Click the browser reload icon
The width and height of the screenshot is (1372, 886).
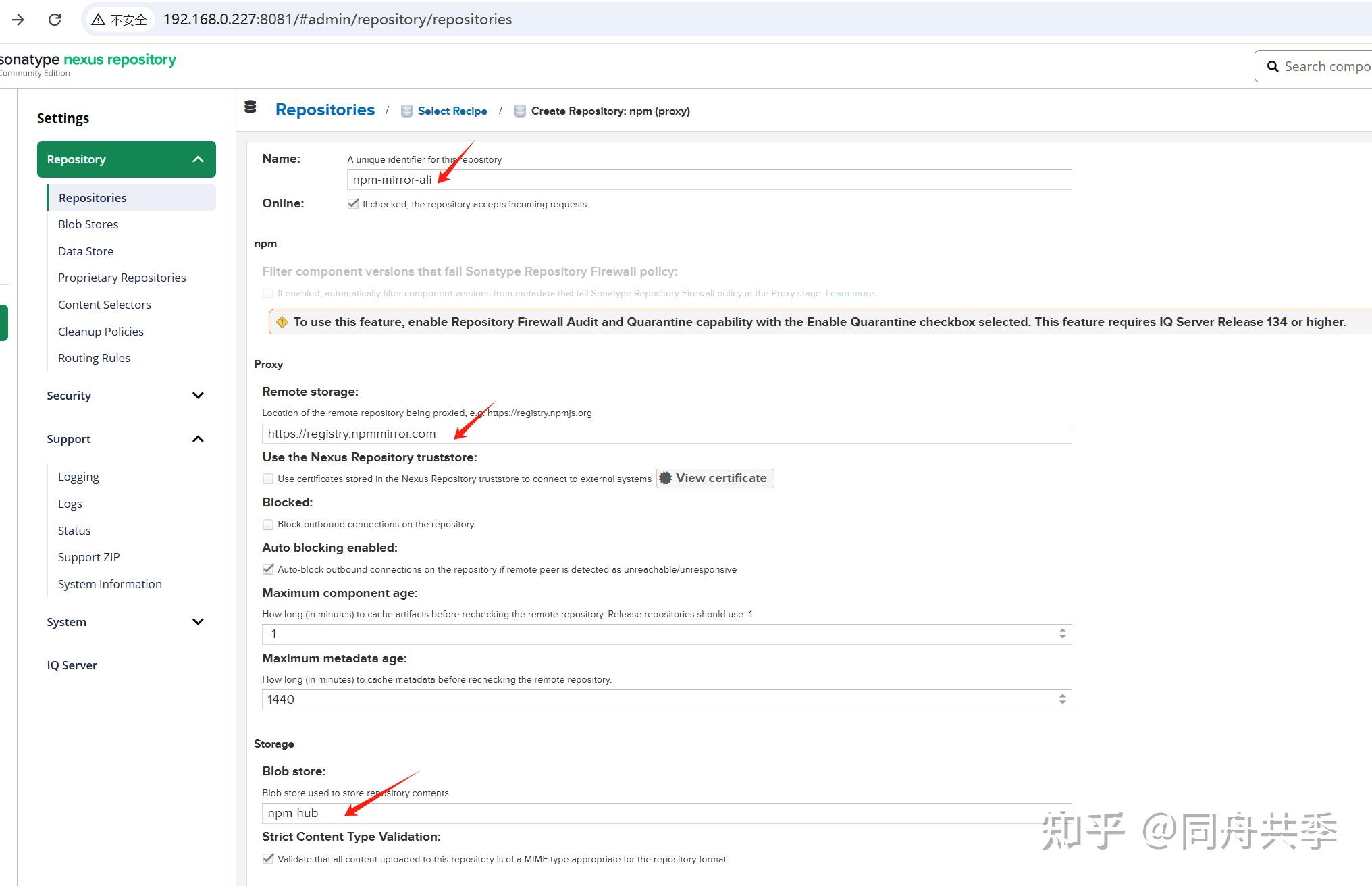[55, 20]
